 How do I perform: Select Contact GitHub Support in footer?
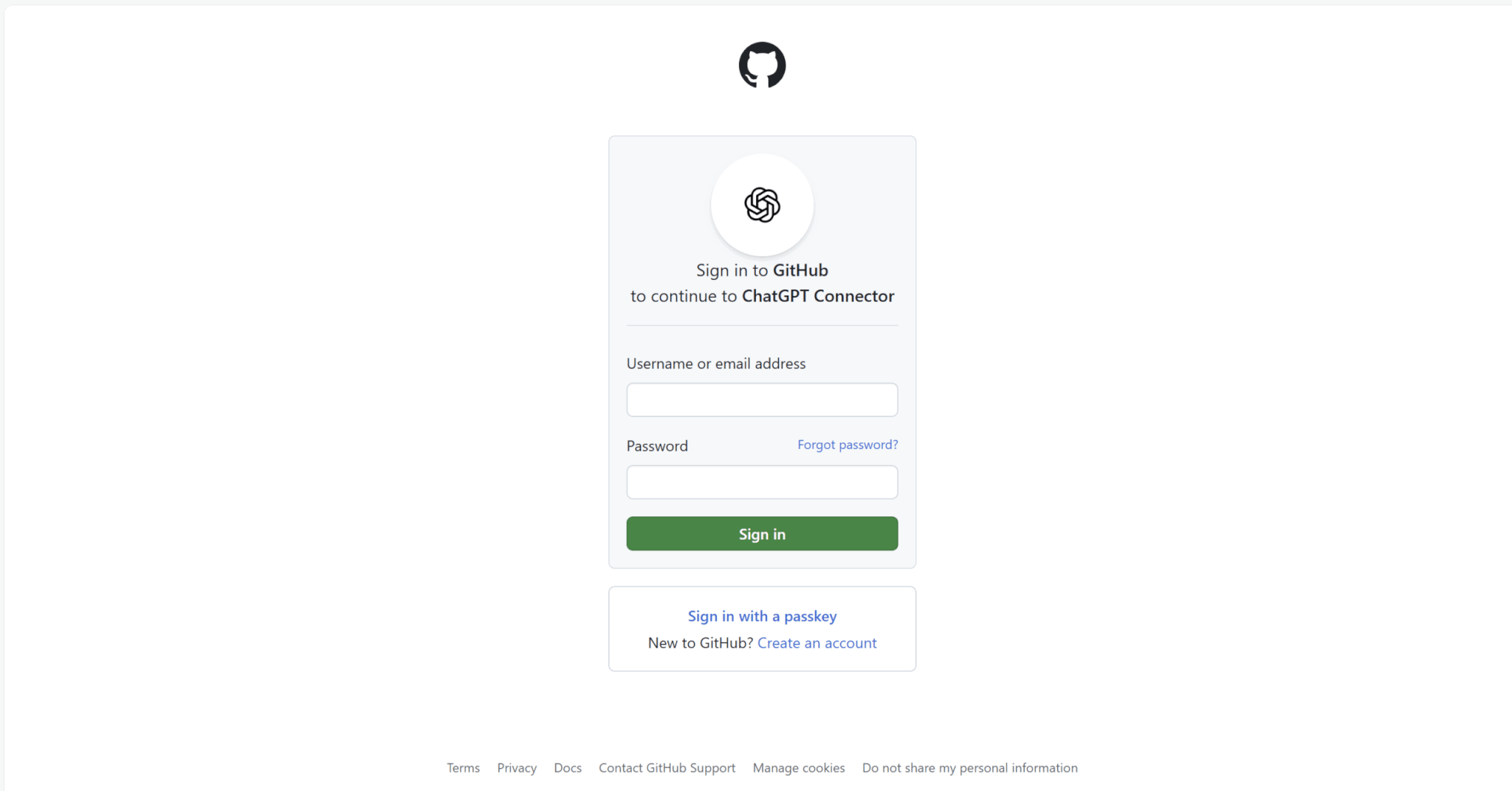667,768
